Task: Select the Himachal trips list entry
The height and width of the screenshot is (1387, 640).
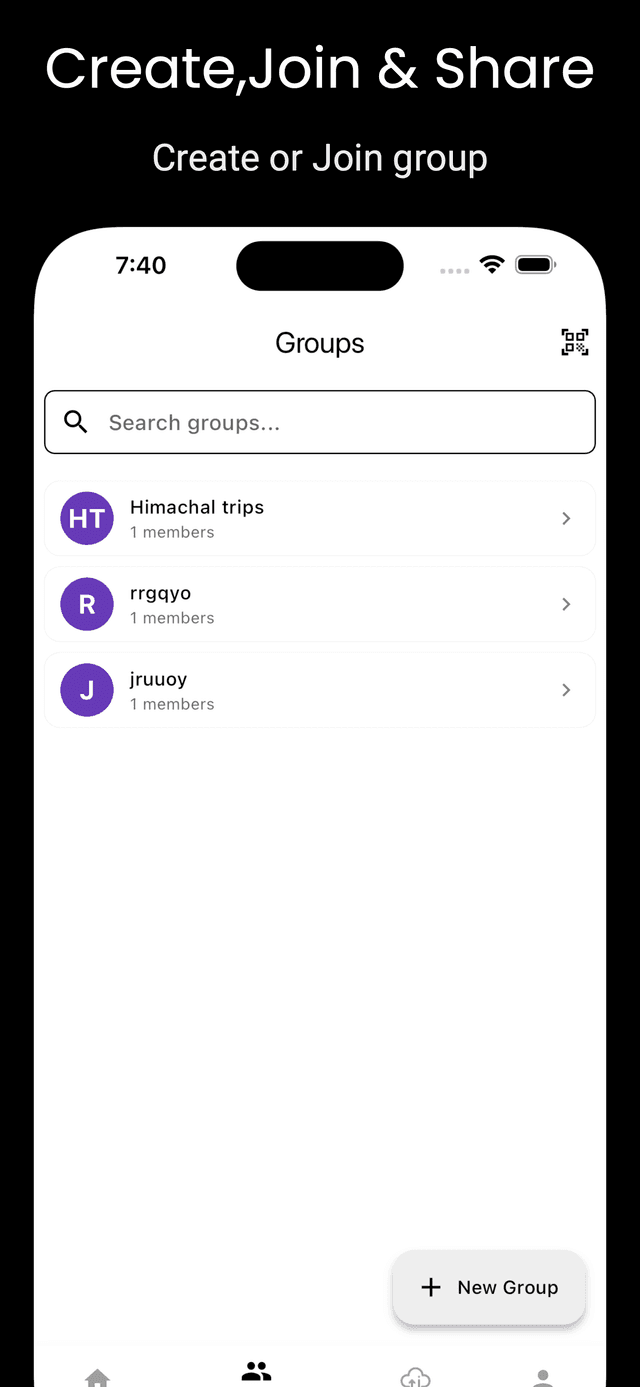Action: coord(320,518)
